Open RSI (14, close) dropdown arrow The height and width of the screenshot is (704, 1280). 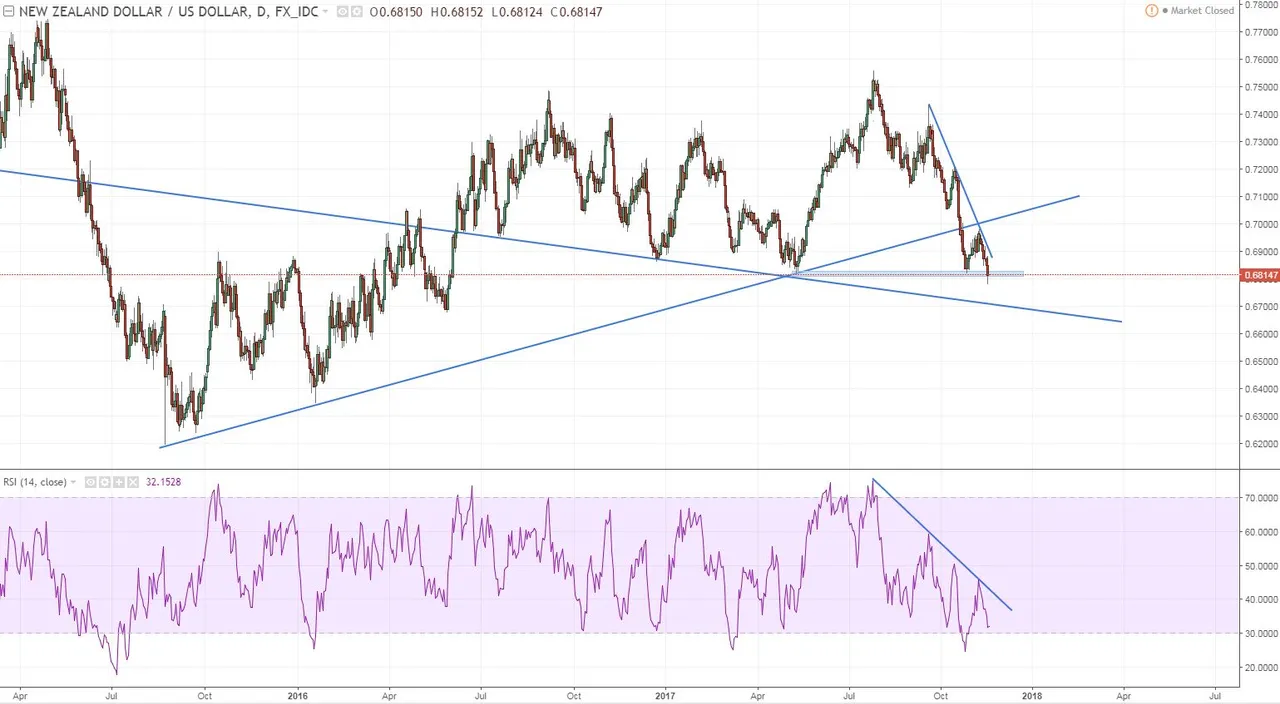coord(73,482)
